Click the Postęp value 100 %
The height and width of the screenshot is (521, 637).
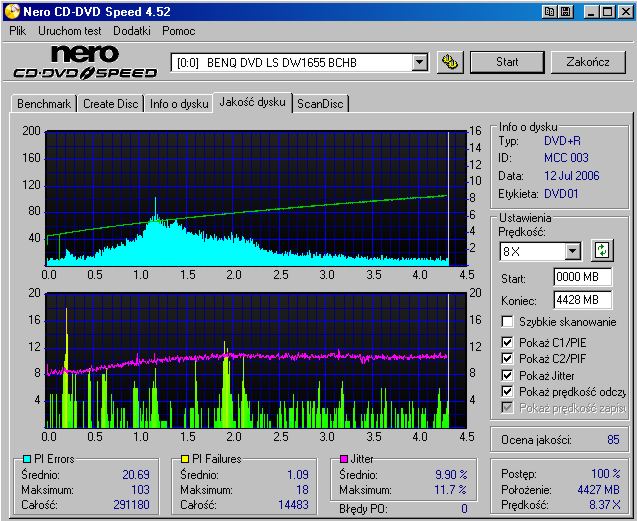(606, 474)
